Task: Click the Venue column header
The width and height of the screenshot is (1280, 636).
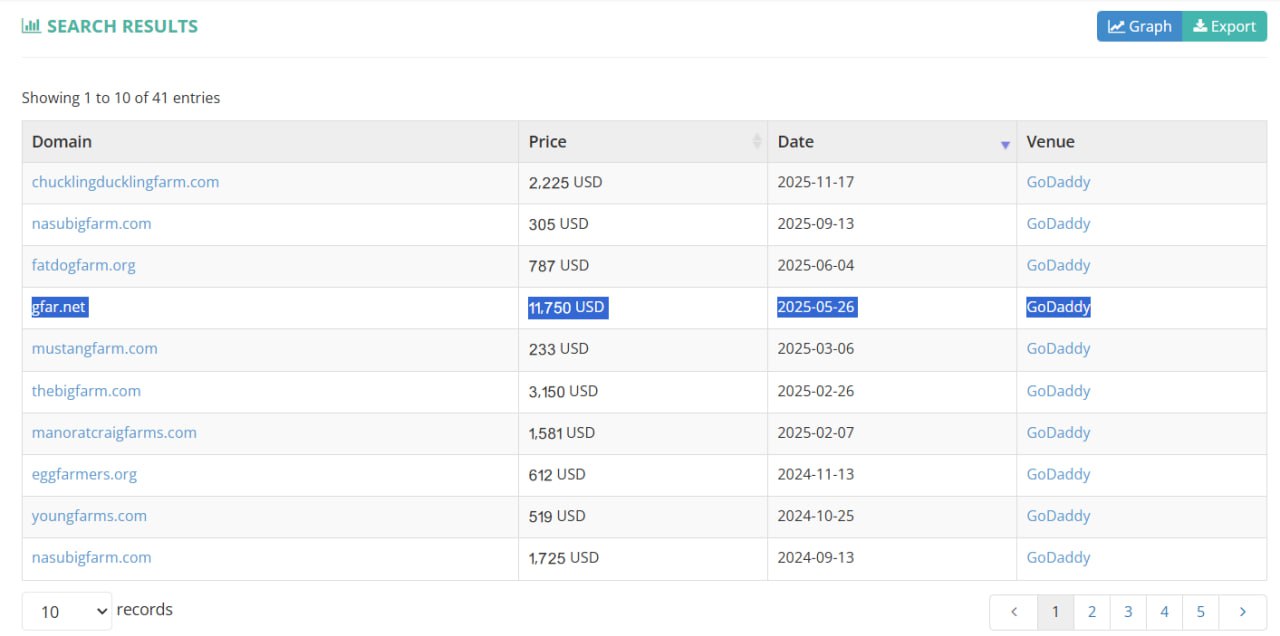Action: [x=1050, y=142]
